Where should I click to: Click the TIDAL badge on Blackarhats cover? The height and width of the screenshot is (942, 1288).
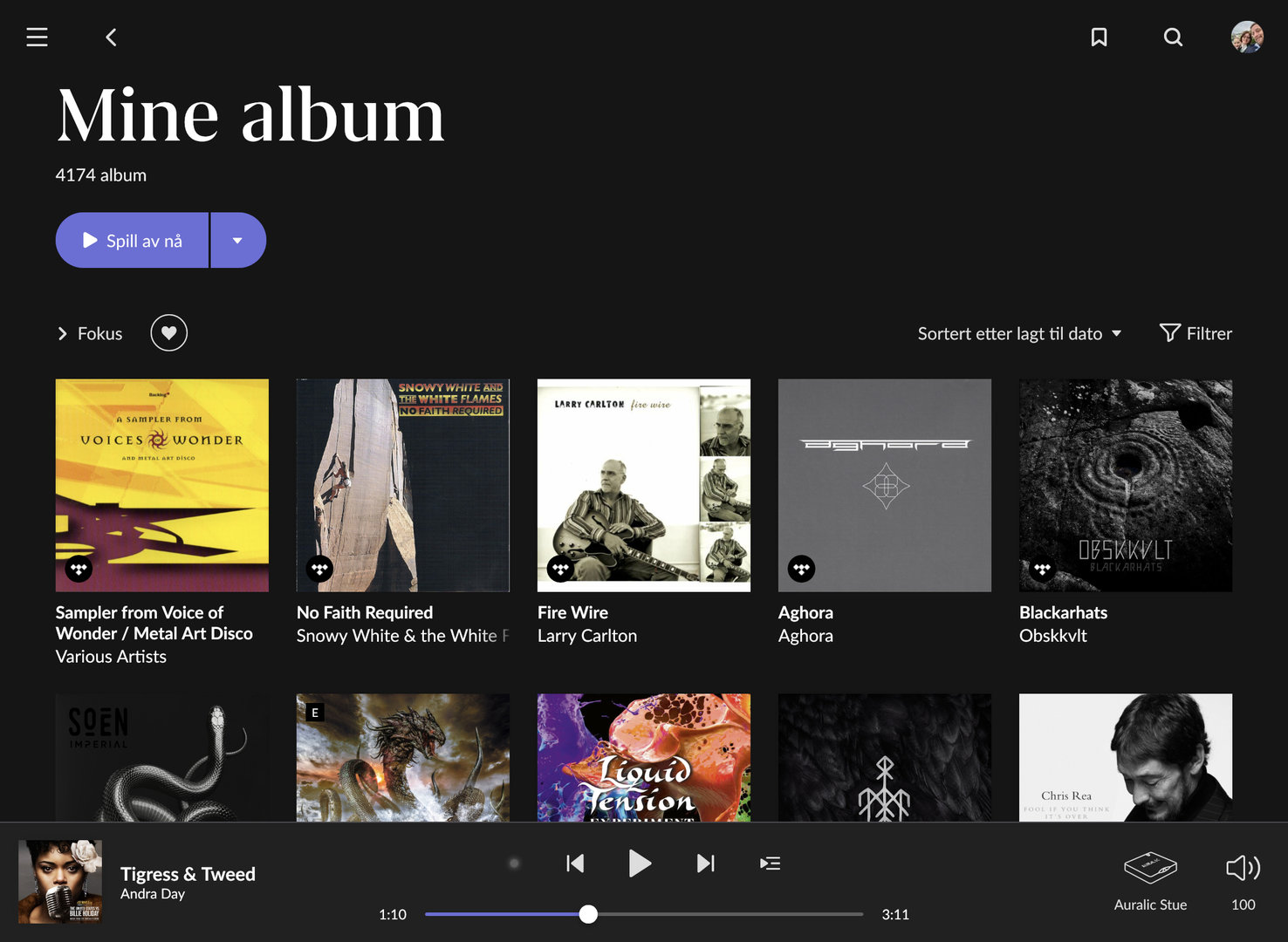pos(1042,569)
